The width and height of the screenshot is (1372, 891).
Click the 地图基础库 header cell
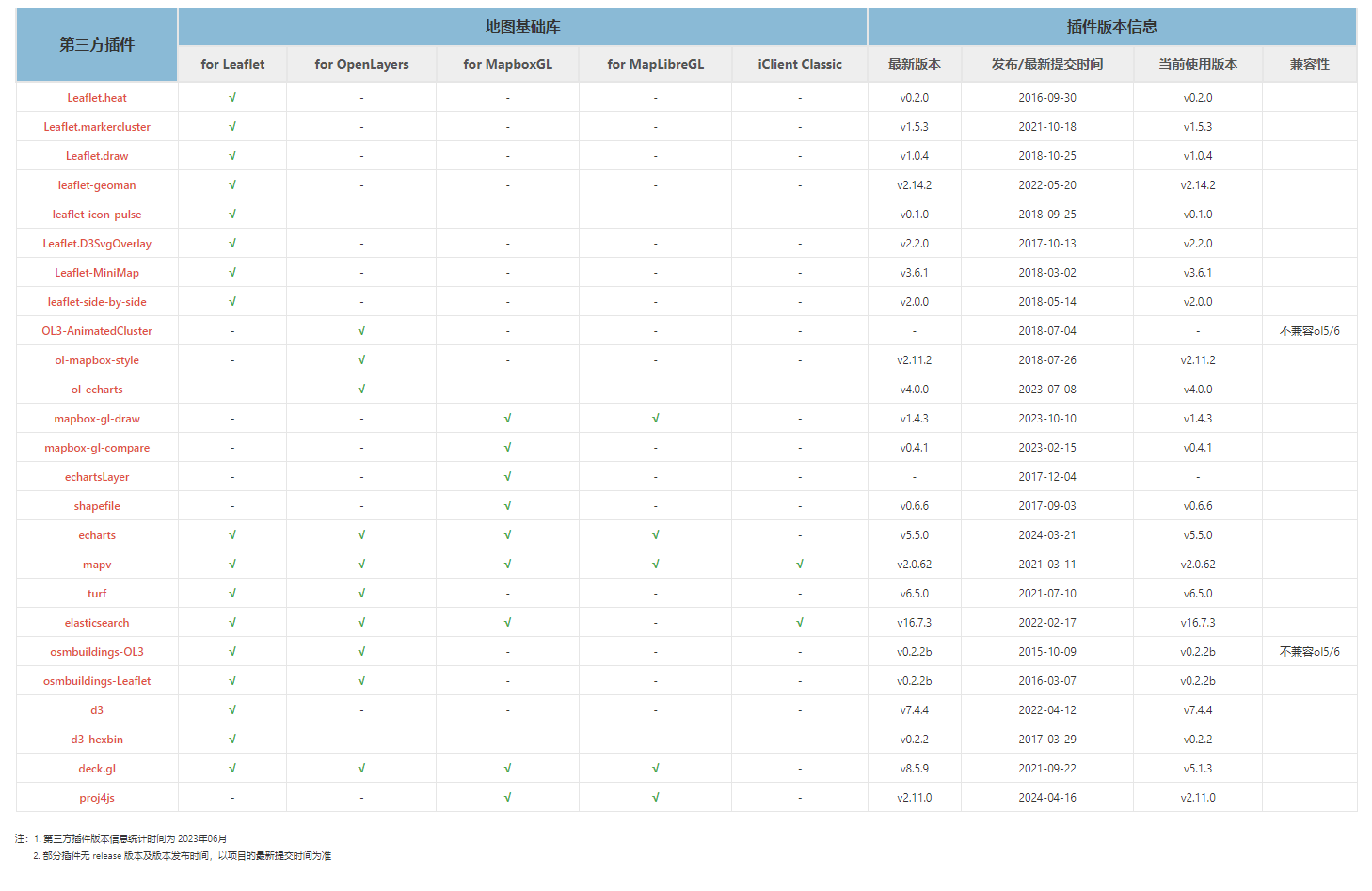click(522, 26)
